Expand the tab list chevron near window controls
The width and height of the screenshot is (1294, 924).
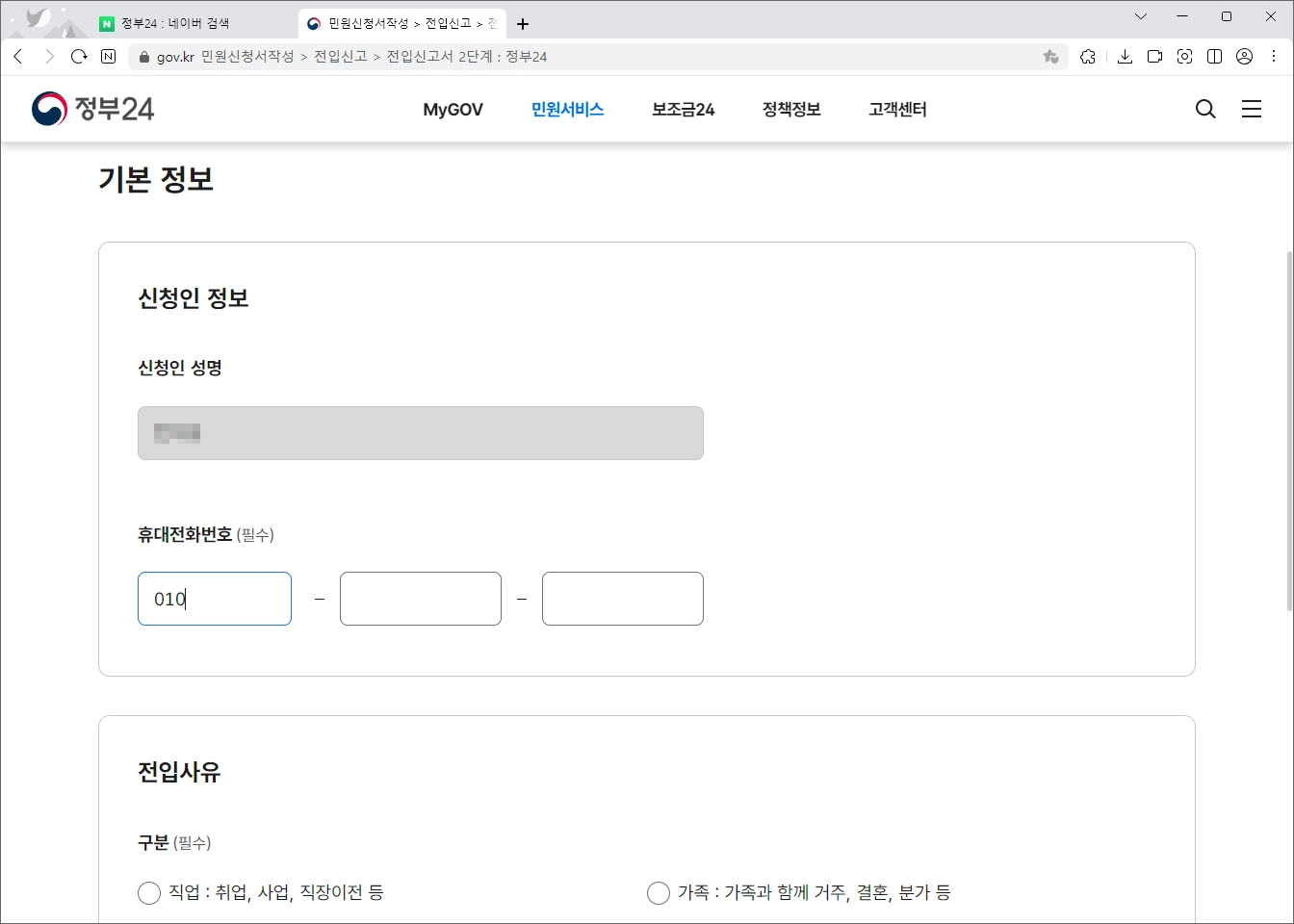tap(1140, 16)
